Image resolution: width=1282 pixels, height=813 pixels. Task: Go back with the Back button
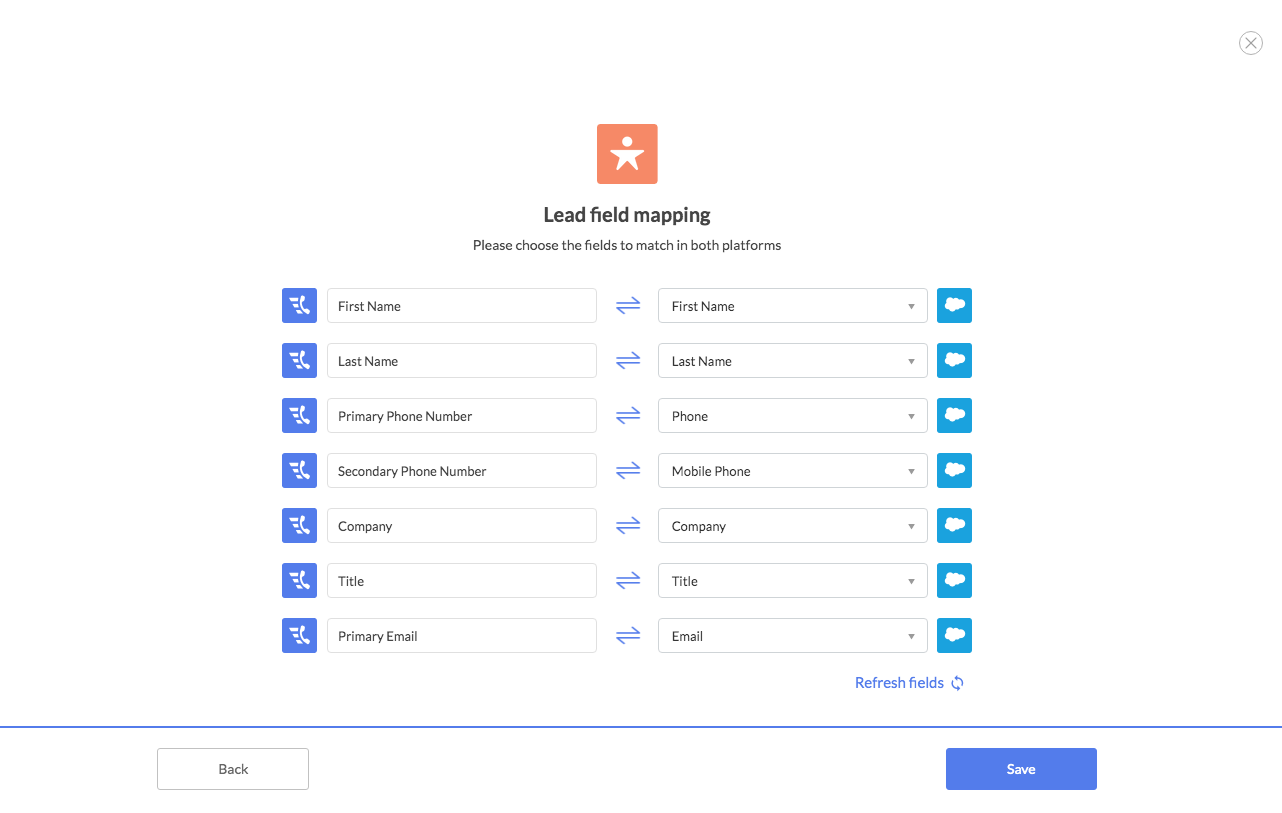[x=233, y=769]
